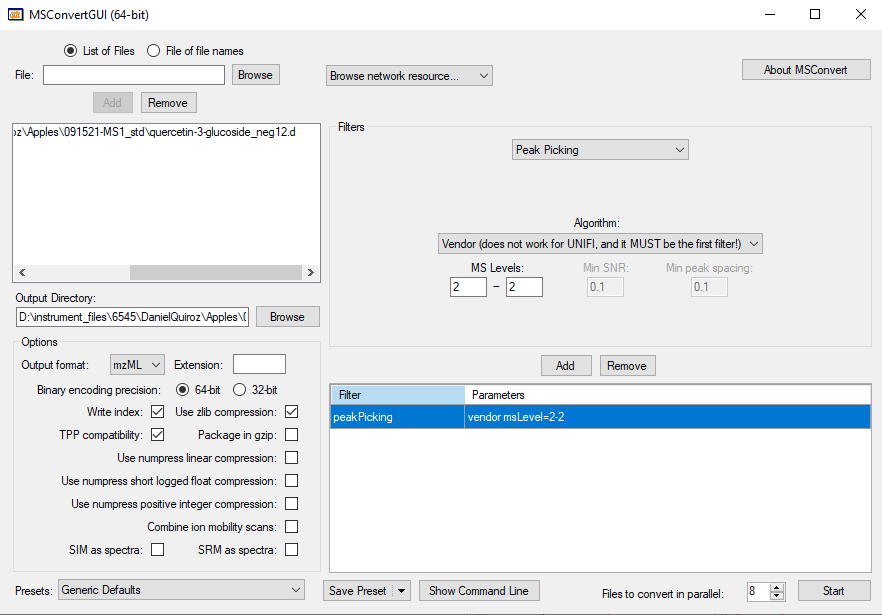Start the file conversion
This screenshot has height=615, width=882.
[x=834, y=591]
